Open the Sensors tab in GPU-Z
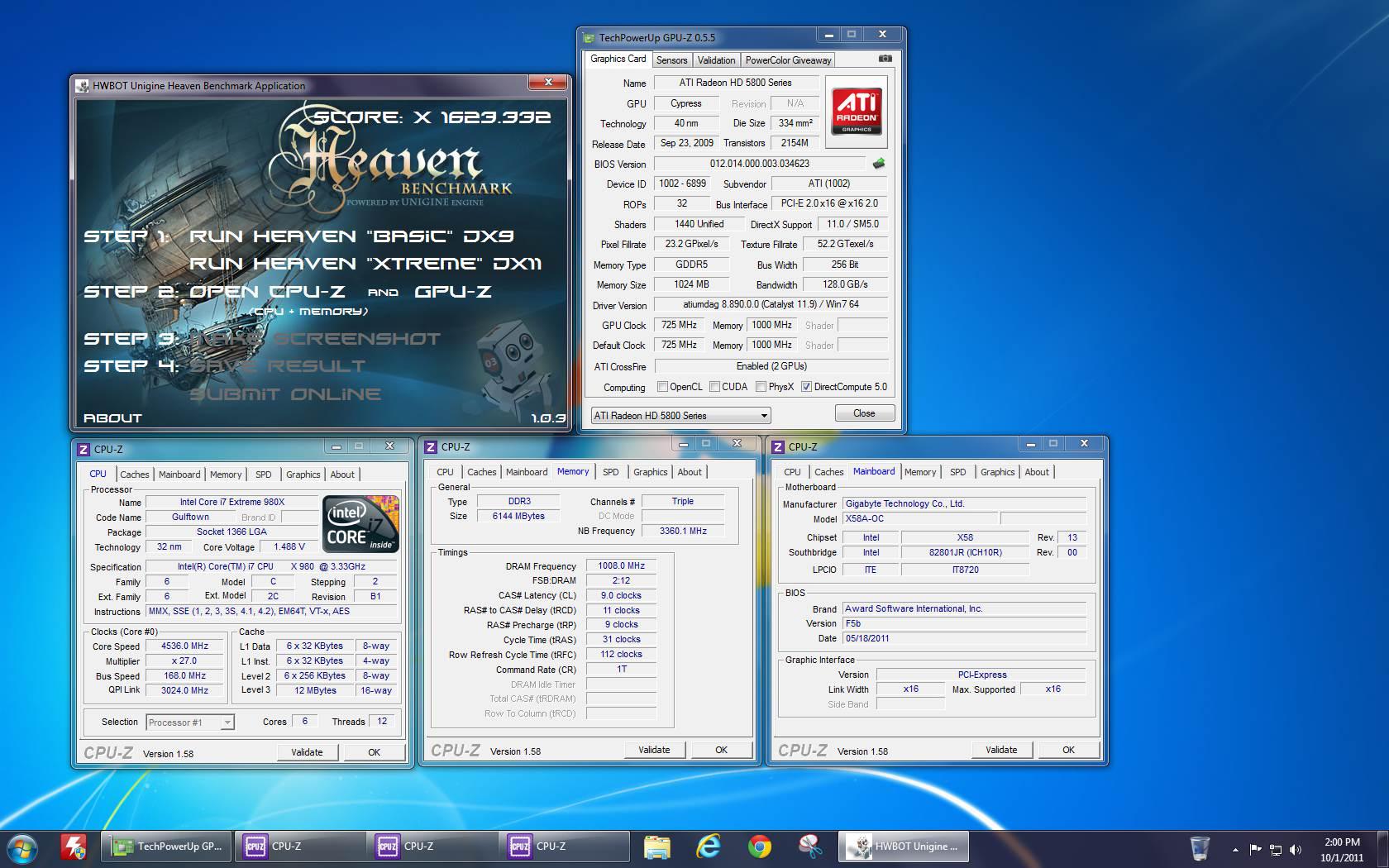This screenshot has height=868, width=1389. [671, 60]
